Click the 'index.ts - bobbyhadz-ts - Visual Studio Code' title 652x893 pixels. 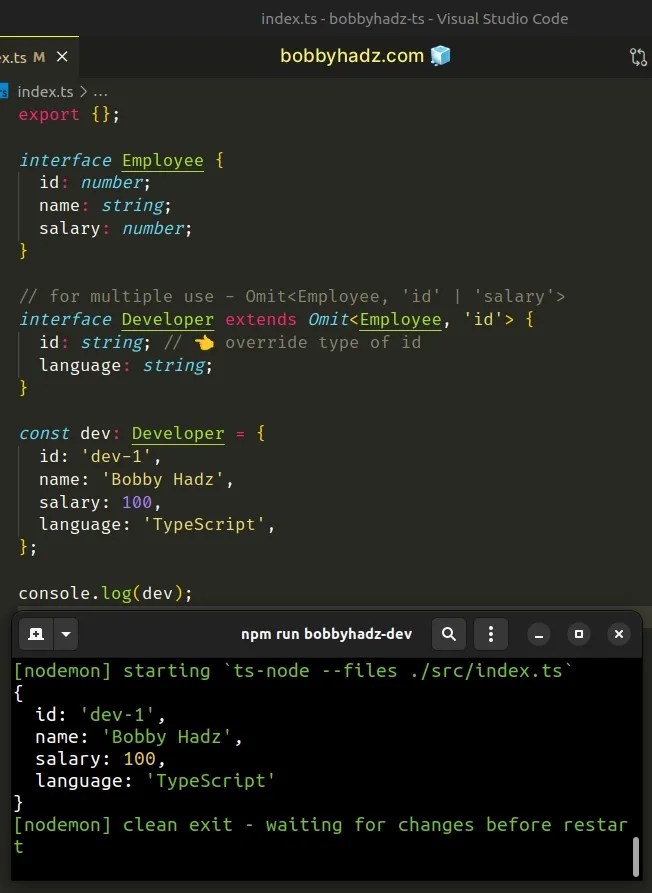415,19
